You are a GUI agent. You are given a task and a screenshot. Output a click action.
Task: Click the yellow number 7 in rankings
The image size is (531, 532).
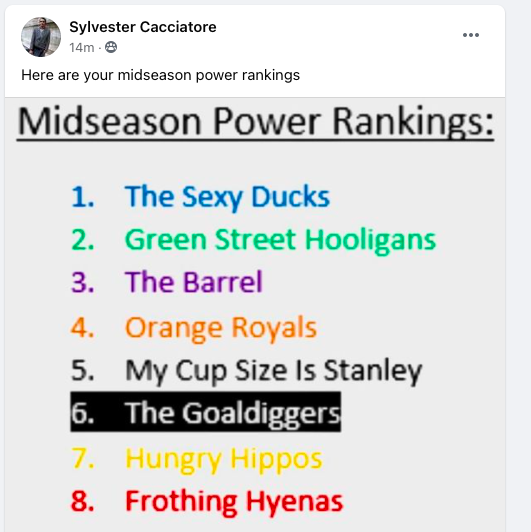point(83,459)
